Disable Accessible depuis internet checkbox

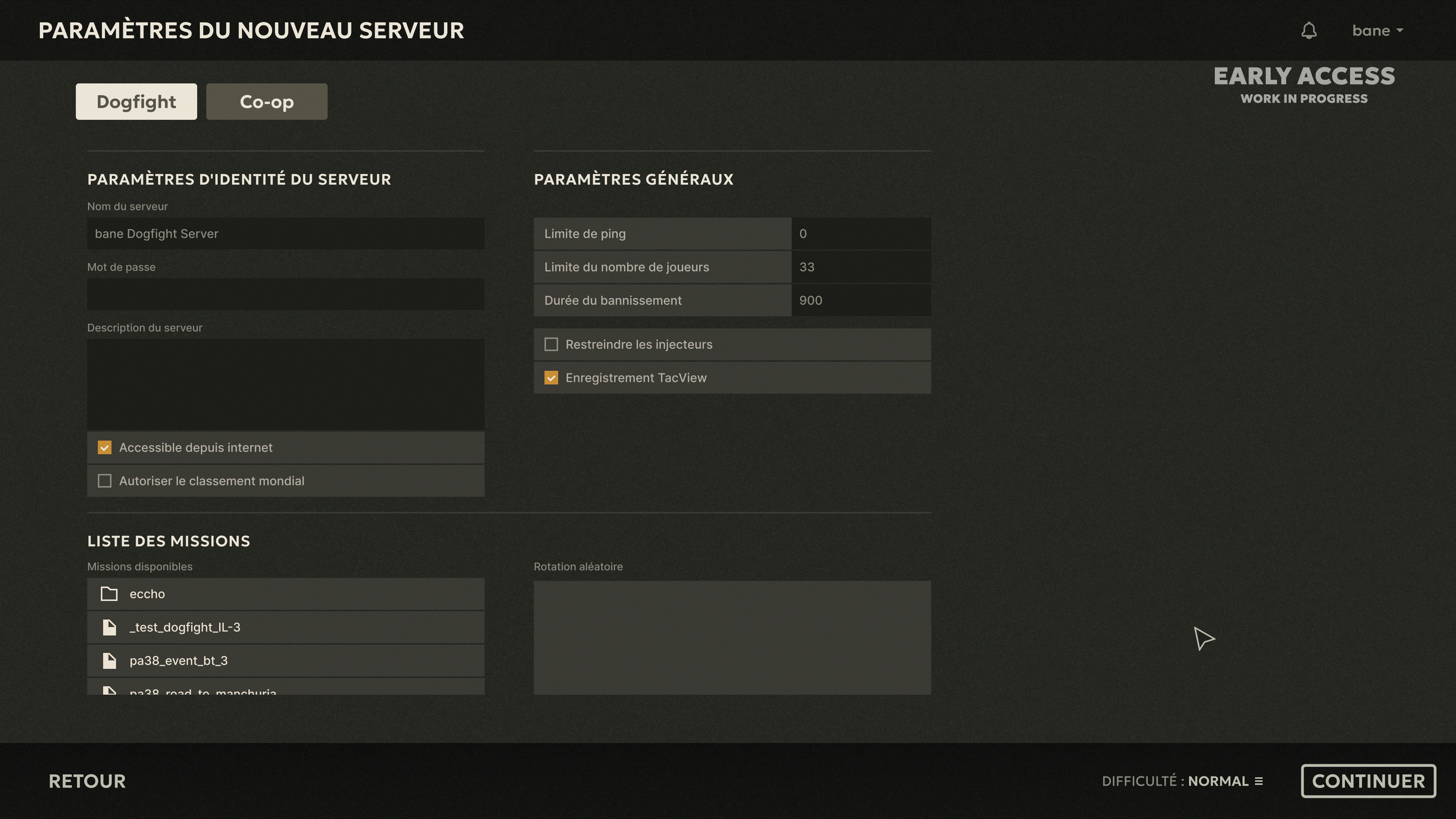pos(105,448)
